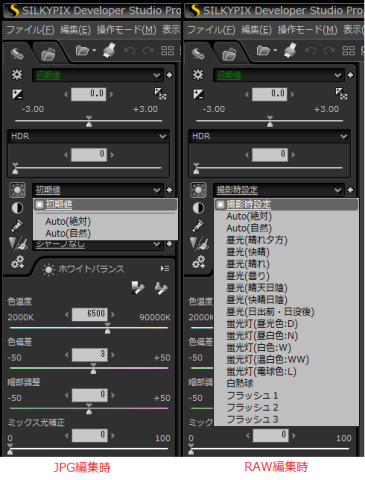Viewport: 365px width, 480px height.
Task: Open the File menu in right RAW window
Action: coord(211,30)
